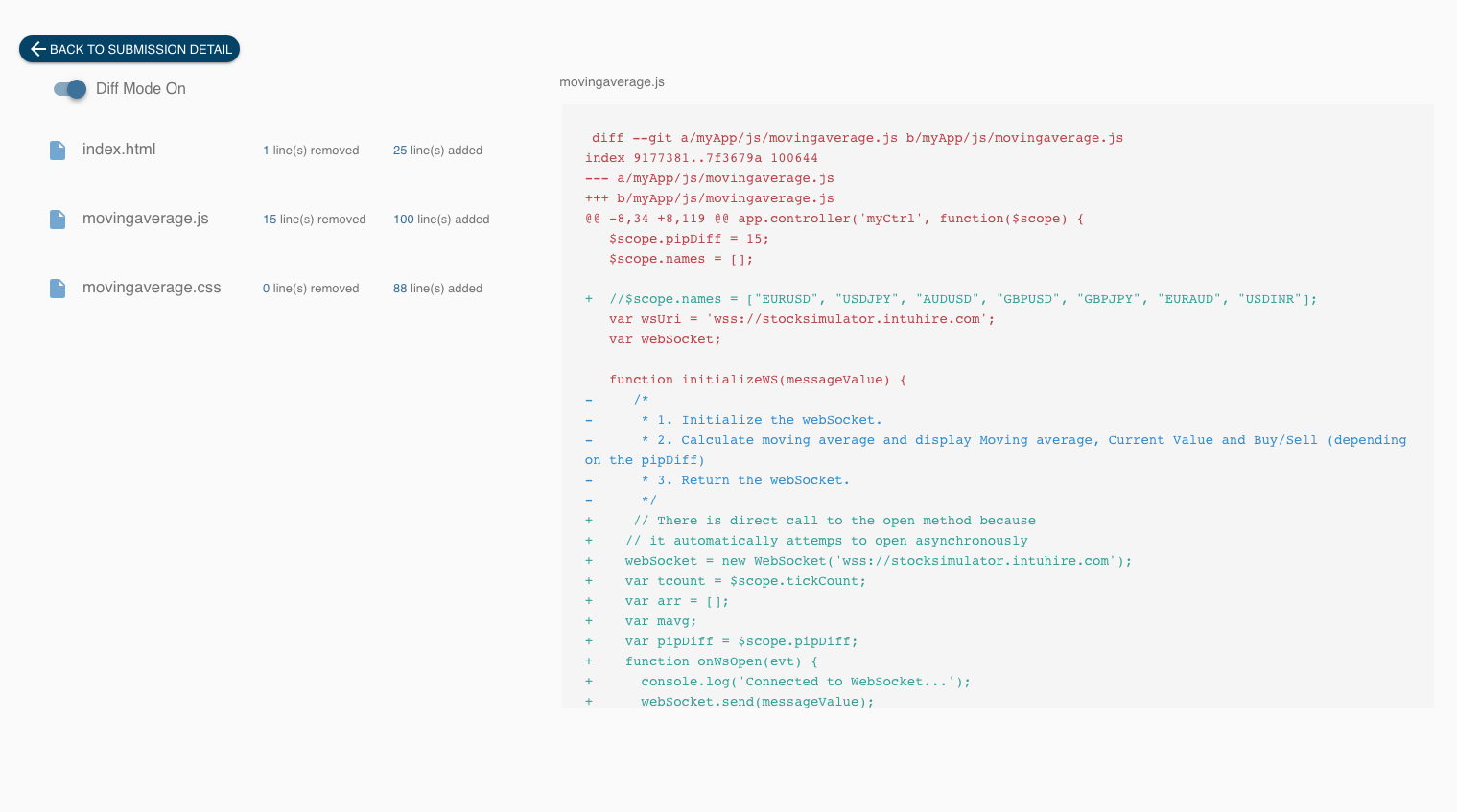
Task: Click '1 line(s) removed' for index.html
Action: point(311,151)
